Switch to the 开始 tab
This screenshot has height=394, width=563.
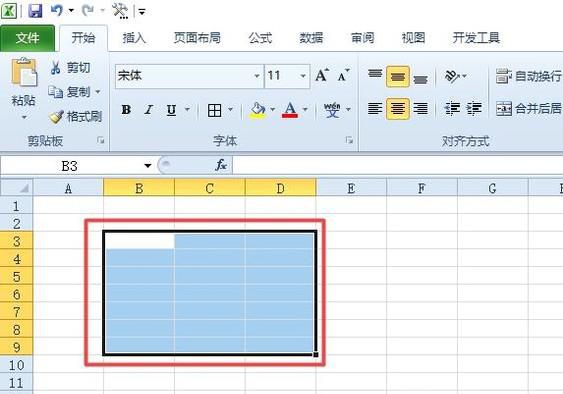[83, 38]
